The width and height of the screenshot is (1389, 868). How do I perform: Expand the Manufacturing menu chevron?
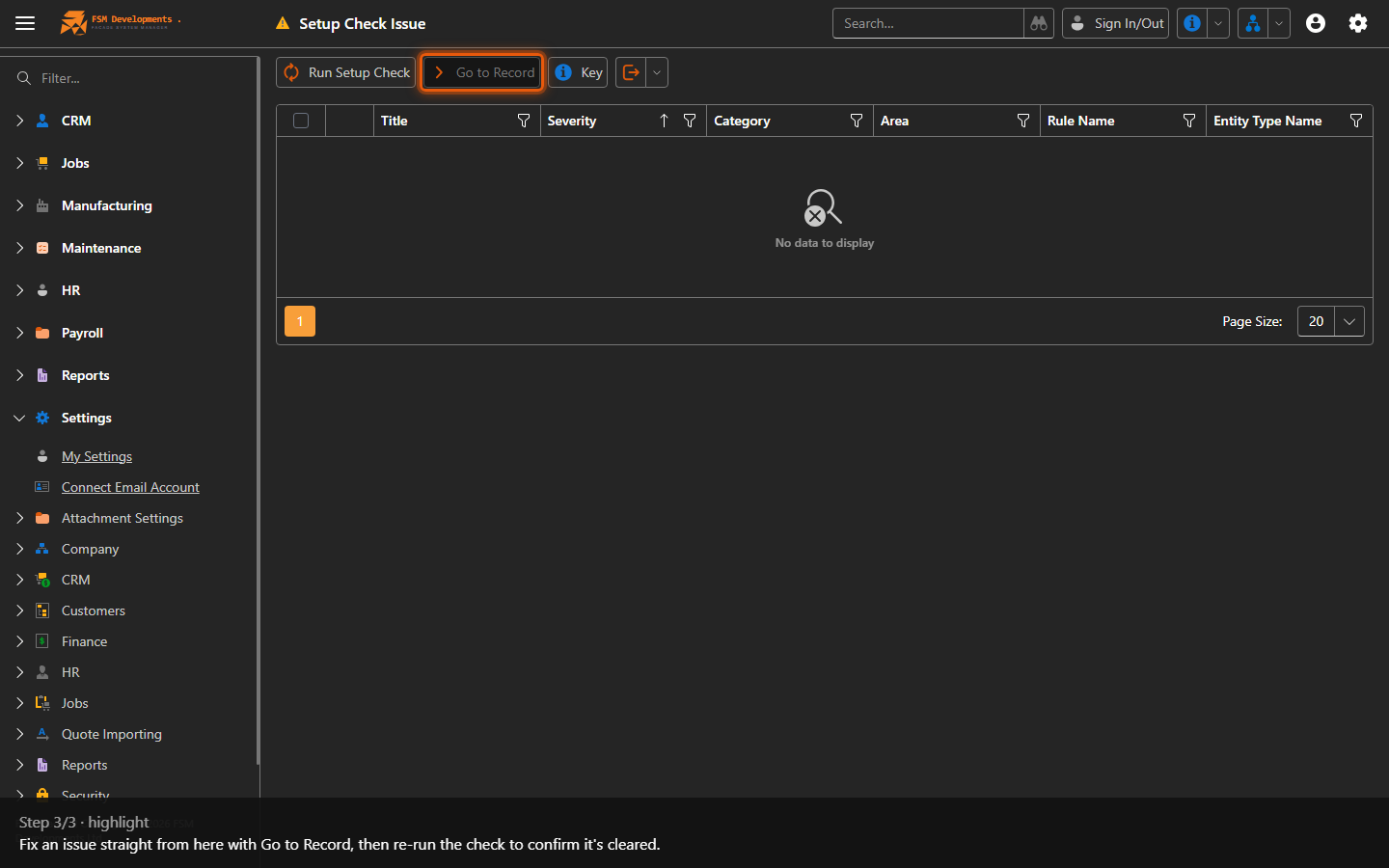tap(19, 205)
